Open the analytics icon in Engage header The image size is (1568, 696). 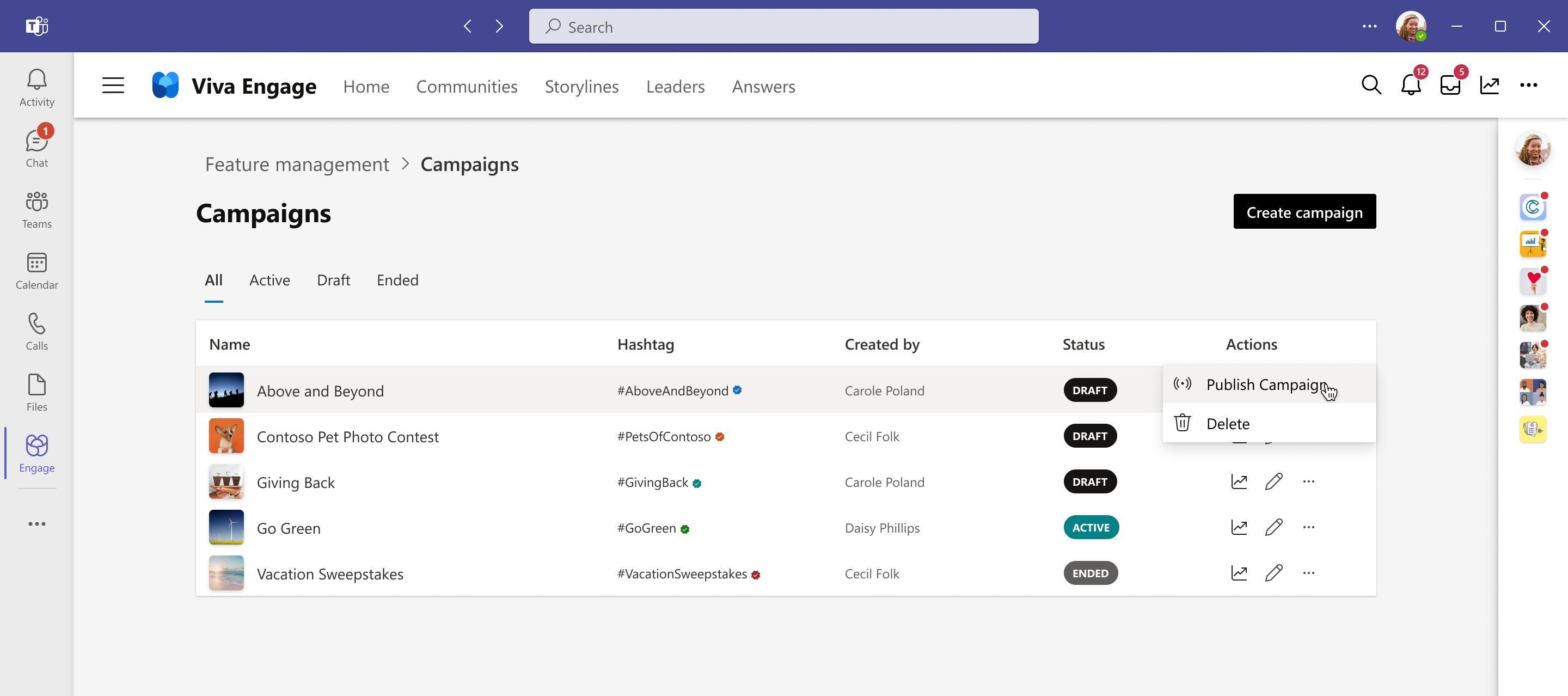(1490, 86)
